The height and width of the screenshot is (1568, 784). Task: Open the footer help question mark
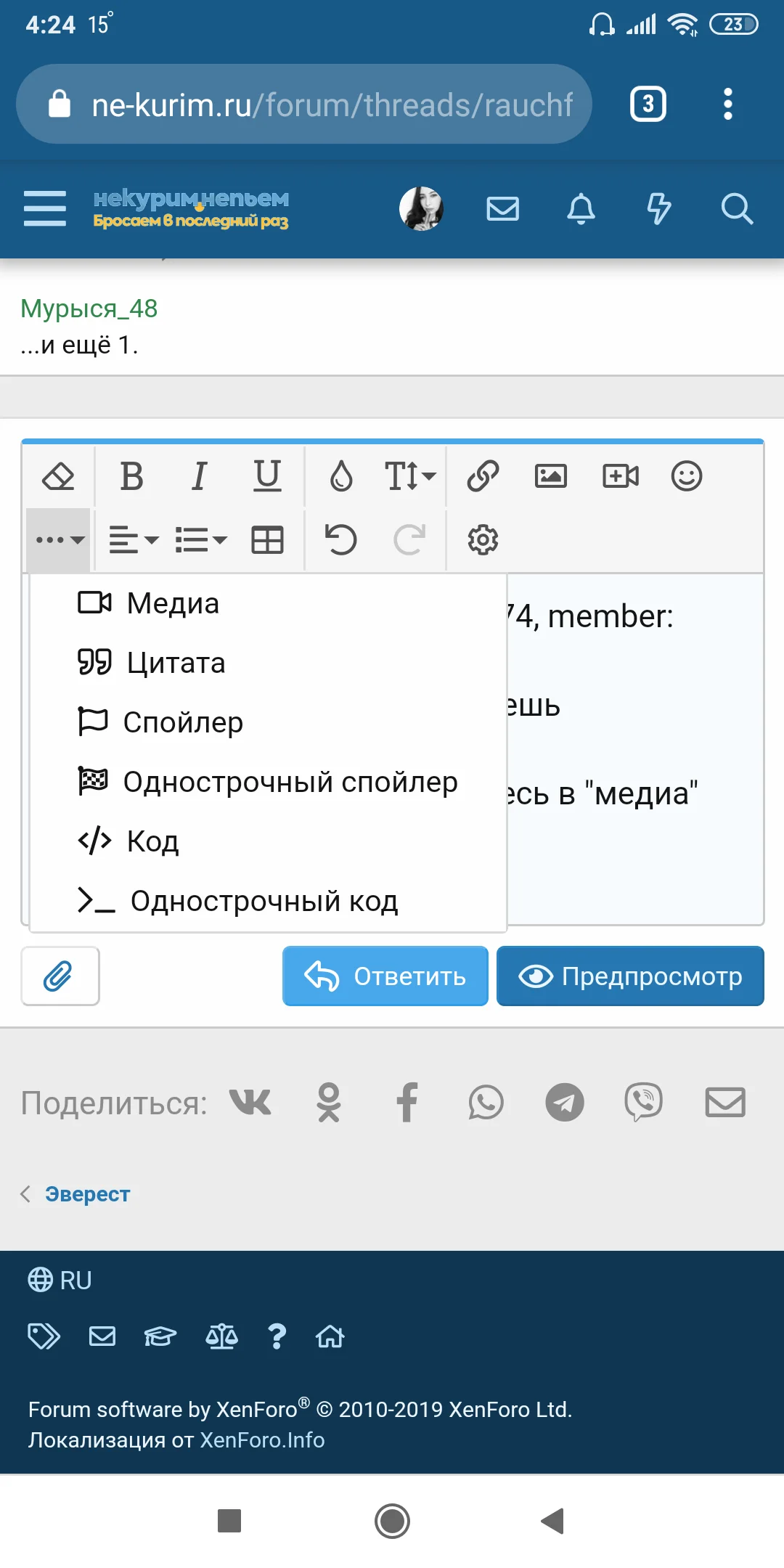coord(277,1336)
